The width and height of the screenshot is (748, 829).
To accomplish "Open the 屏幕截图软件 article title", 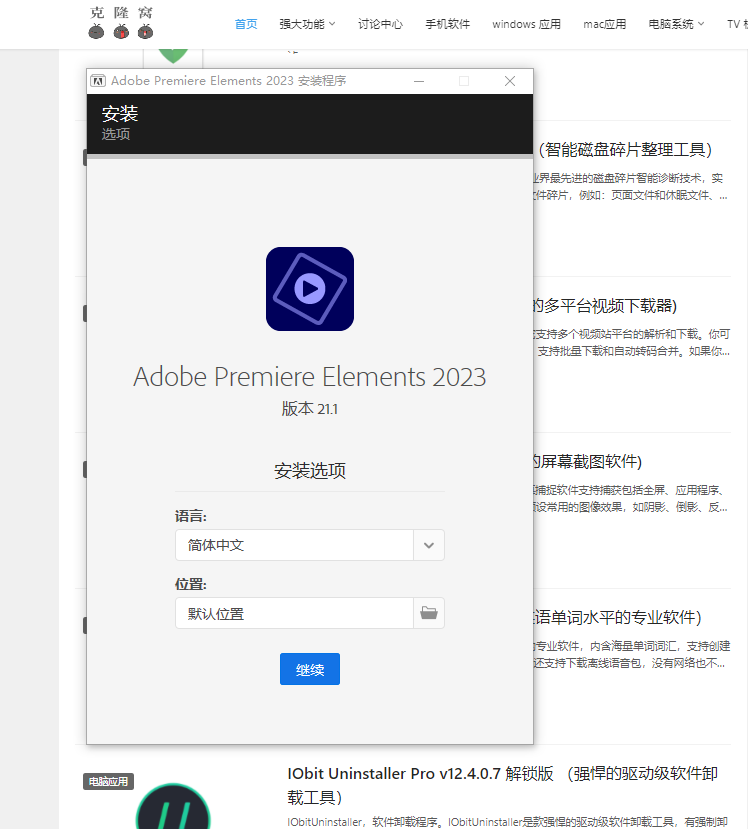I will (x=587, y=462).
